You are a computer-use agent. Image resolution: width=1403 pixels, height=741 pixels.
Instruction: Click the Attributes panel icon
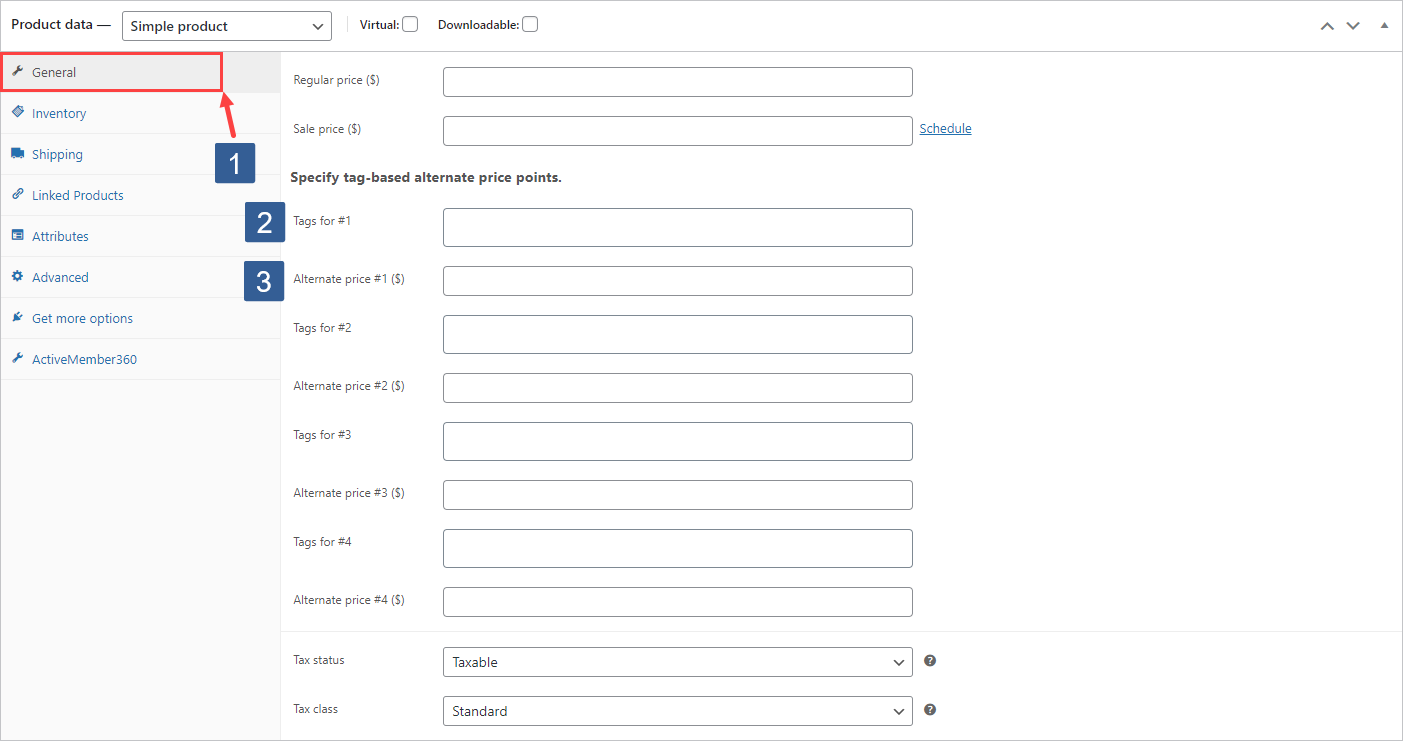(x=18, y=235)
